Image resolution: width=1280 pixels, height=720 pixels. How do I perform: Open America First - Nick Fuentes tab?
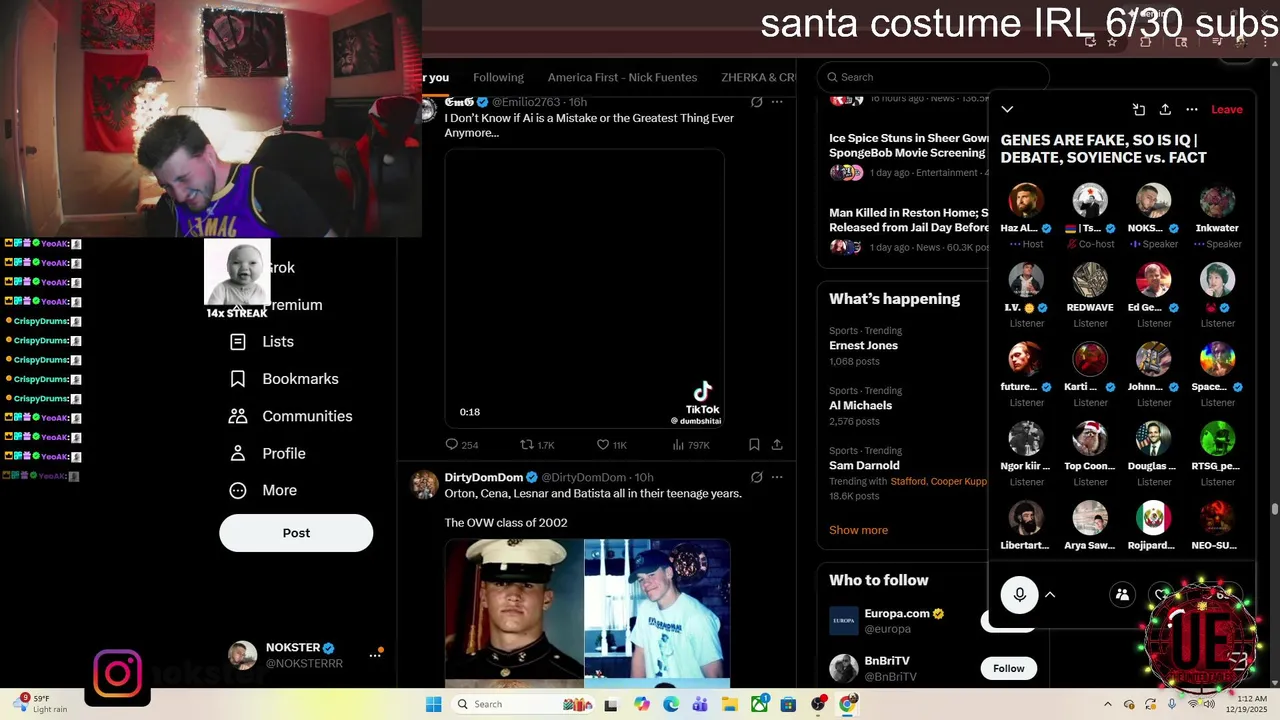622,77
